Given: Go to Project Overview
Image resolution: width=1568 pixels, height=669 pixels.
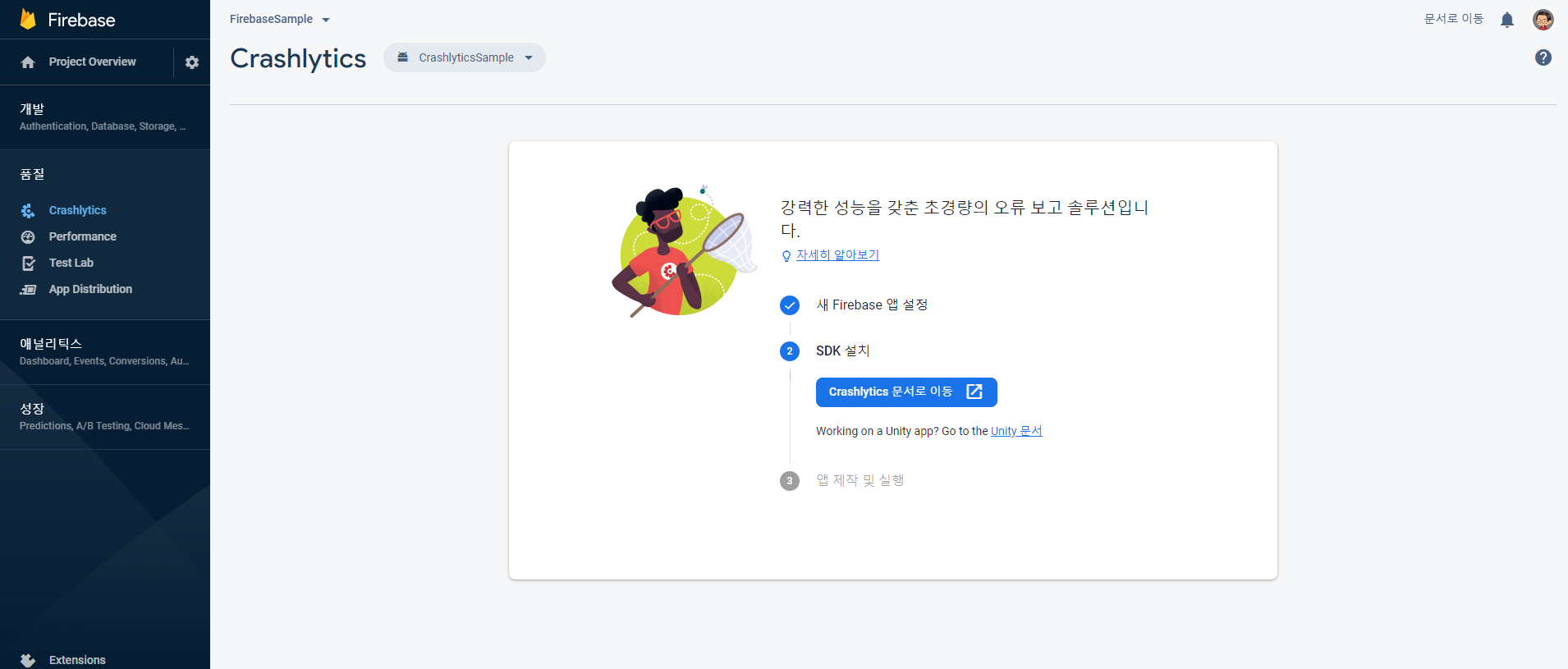Looking at the screenshot, I should pyautogui.click(x=93, y=62).
